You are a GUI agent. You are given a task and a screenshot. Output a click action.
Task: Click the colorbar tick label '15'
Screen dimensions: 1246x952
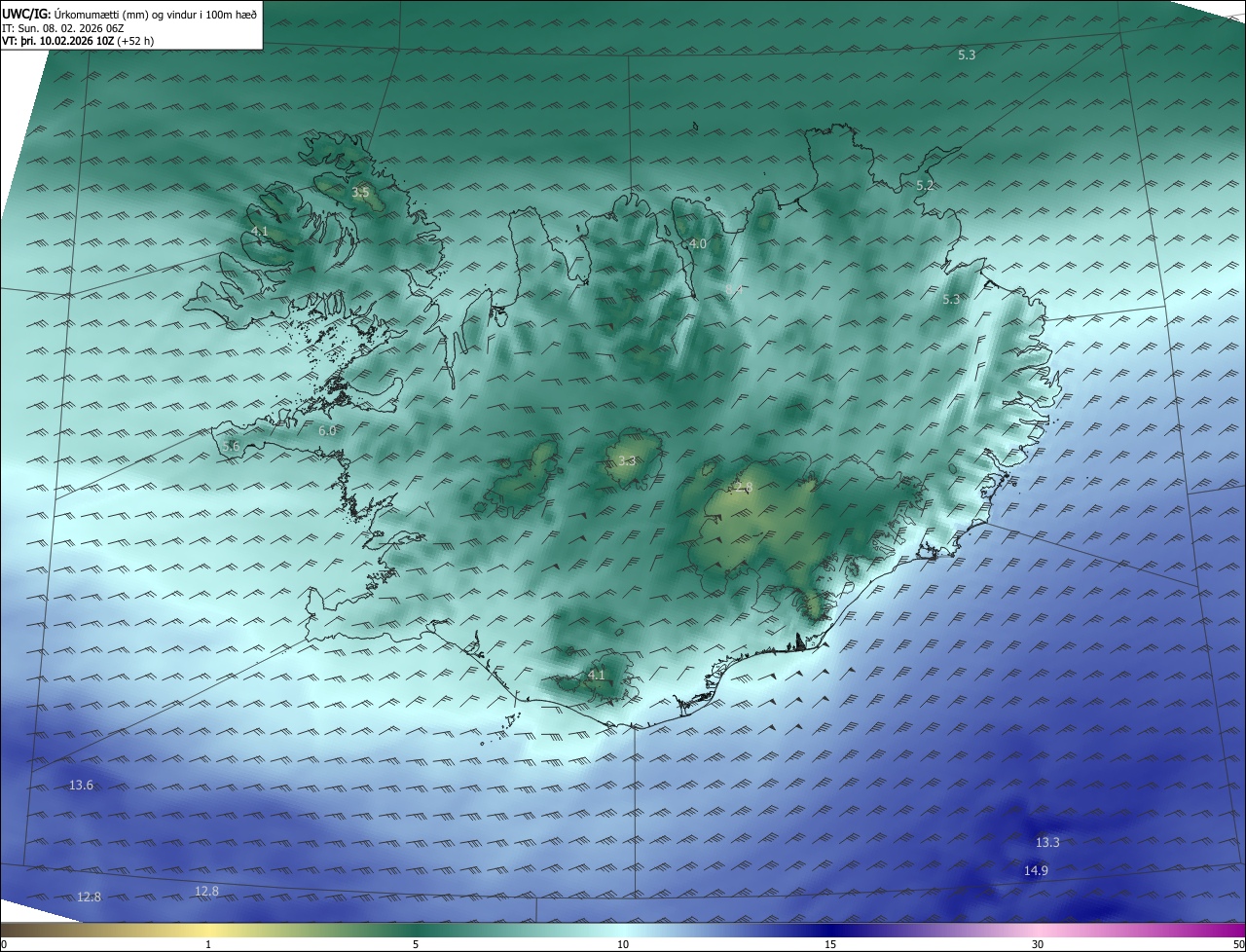pyautogui.click(x=830, y=944)
